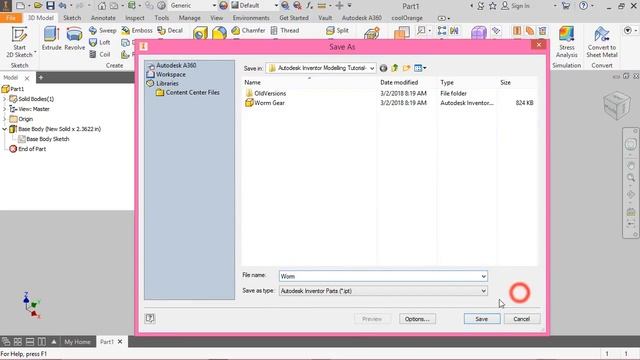Start a 2D Sketch
This screenshot has width=640, height=360.
[19, 42]
